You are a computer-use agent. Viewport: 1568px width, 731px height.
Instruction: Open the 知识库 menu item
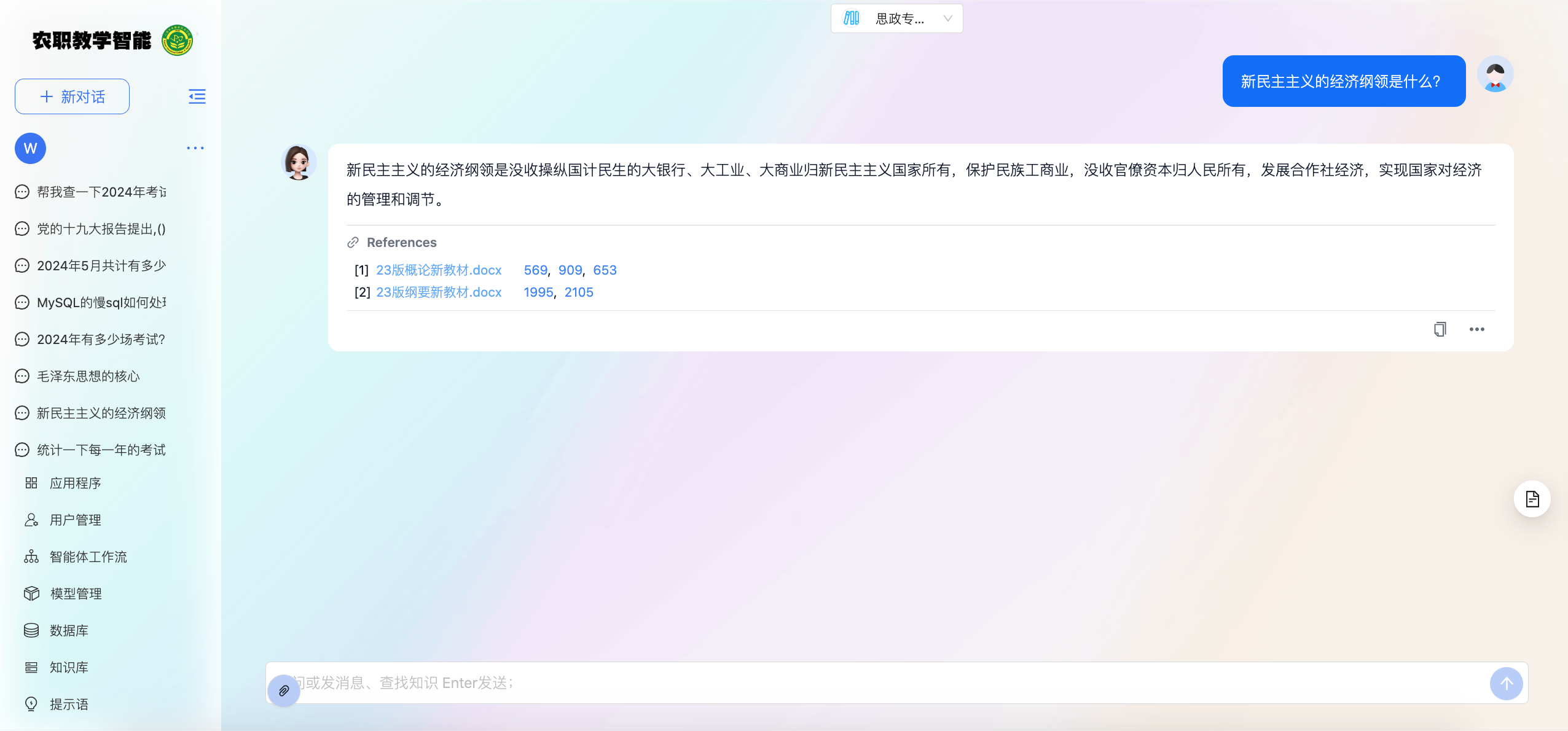point(69,667)
